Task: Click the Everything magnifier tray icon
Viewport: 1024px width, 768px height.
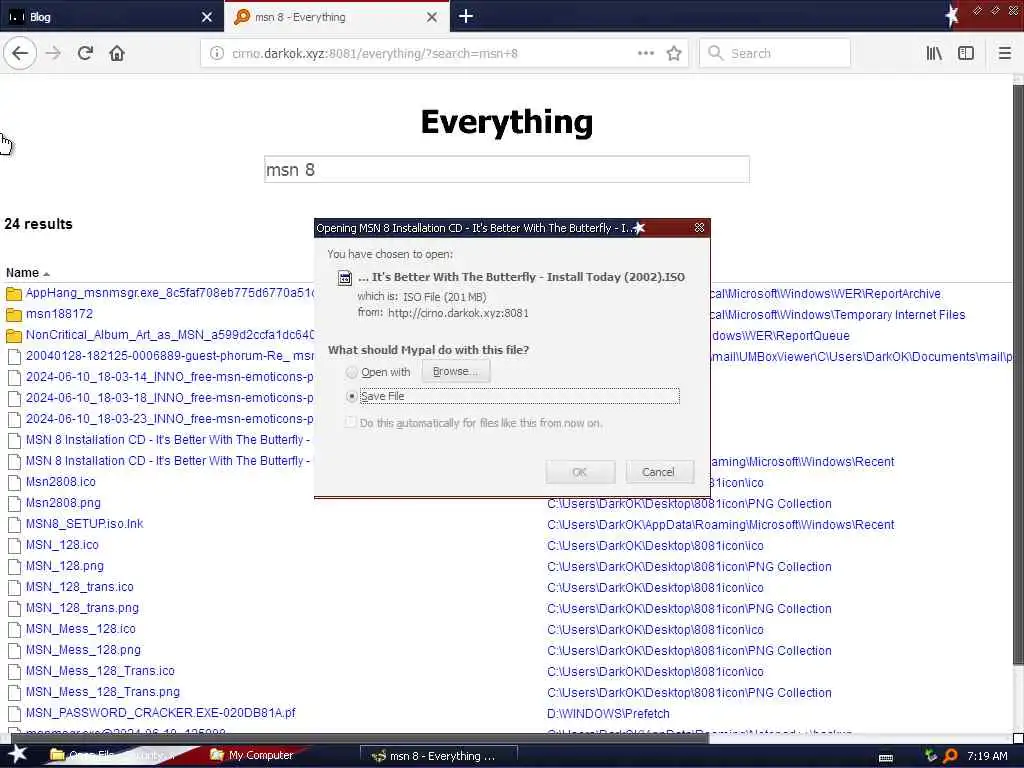Action: click(950, 756)
